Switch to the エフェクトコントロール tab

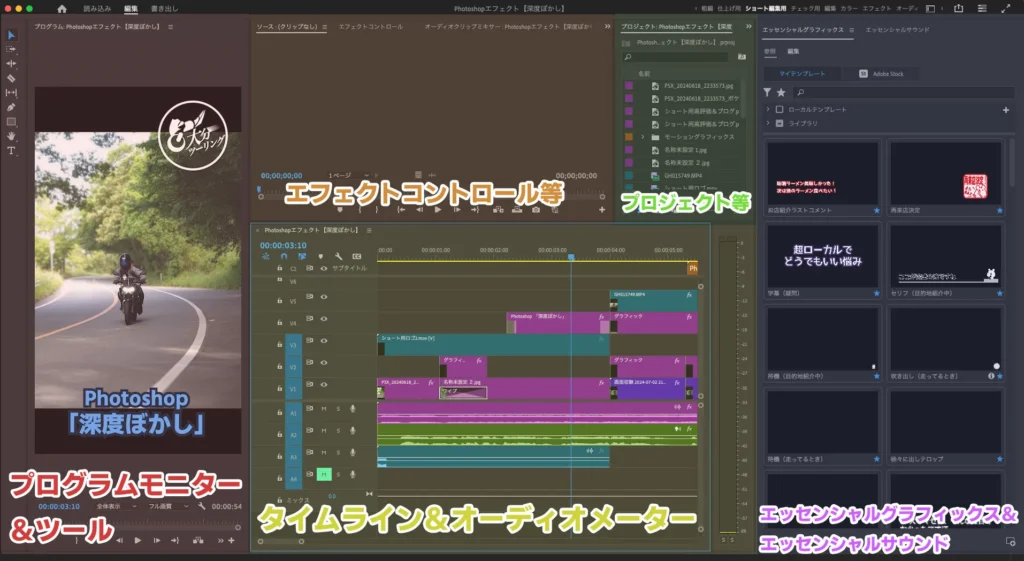371,27
